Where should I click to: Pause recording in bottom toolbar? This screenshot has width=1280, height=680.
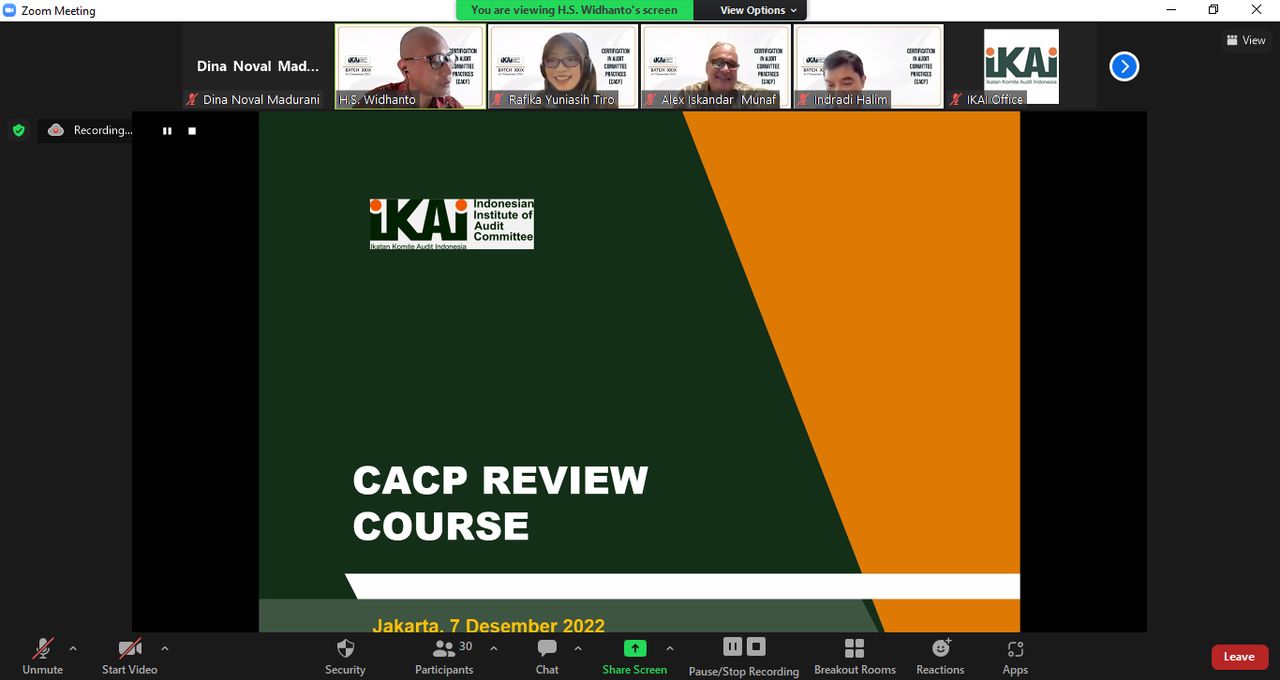coord(732,647)
